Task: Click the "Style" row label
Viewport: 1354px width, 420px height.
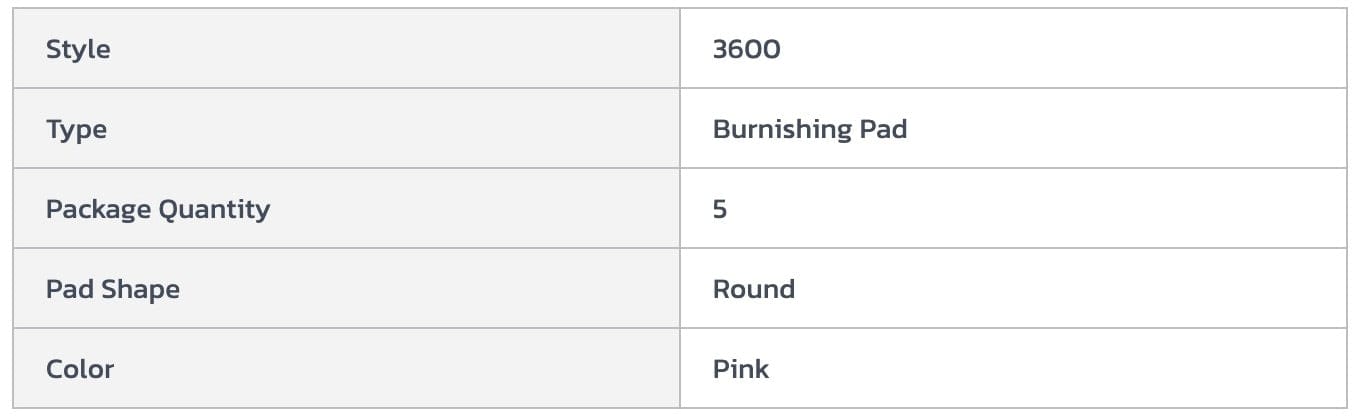Action: pyautogui.click(x=78, y=49)
